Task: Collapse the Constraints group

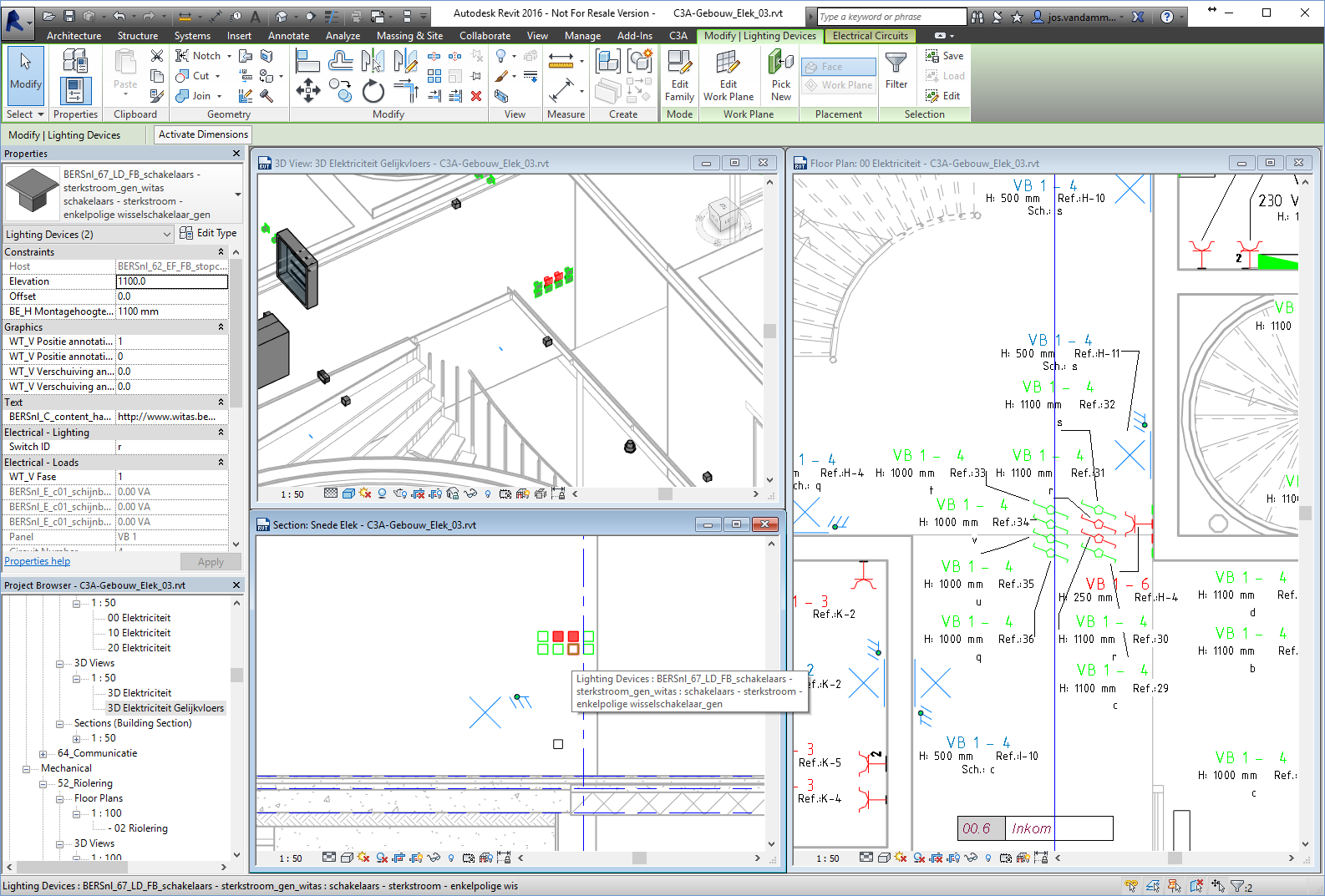Action: click(x=221, y=252)
